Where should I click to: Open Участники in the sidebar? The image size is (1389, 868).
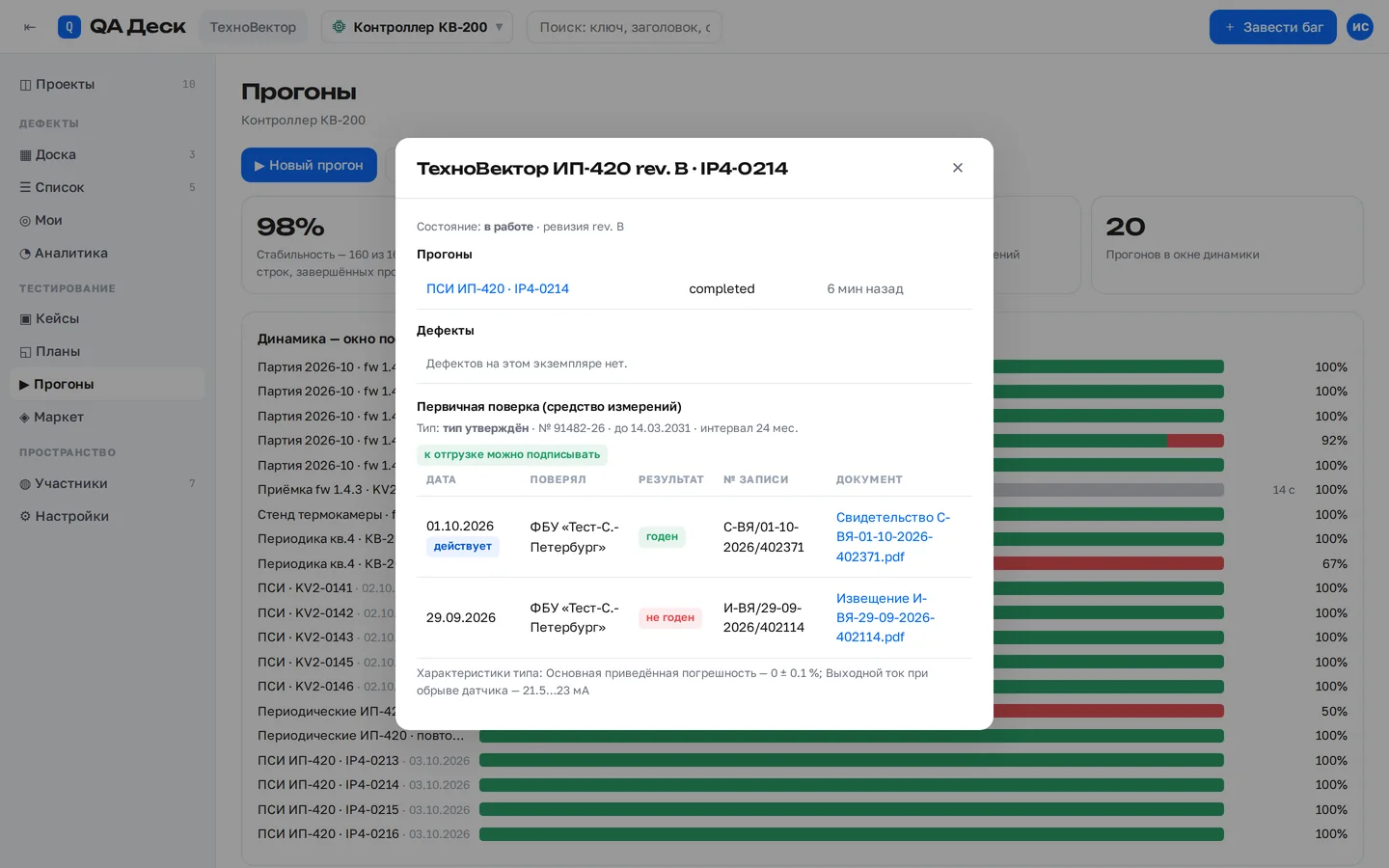click(108, 483)
